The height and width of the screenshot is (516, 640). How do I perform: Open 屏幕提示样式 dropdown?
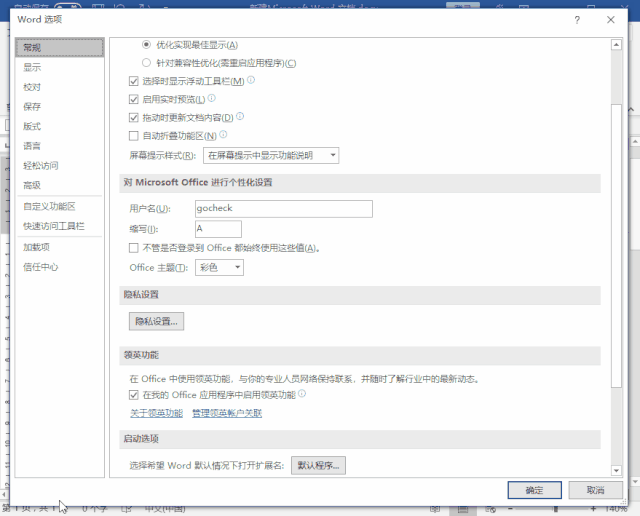pos(271,156)
